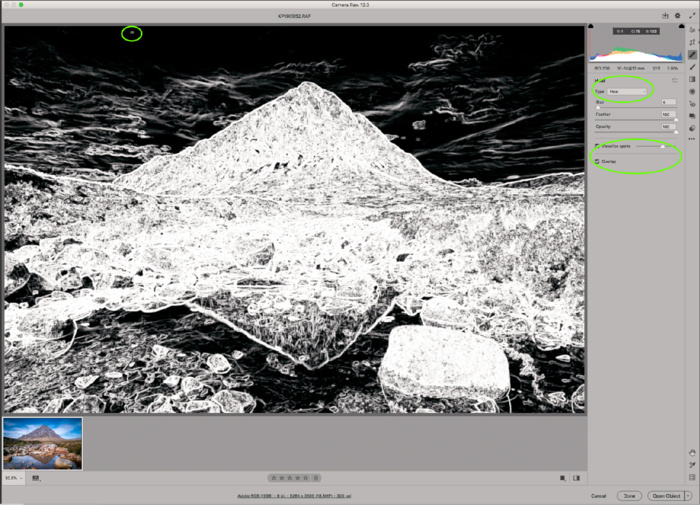Open the Red Eye removal tool
The height and width of the screenshot is (505, 700).
click(x=692, y=103)
